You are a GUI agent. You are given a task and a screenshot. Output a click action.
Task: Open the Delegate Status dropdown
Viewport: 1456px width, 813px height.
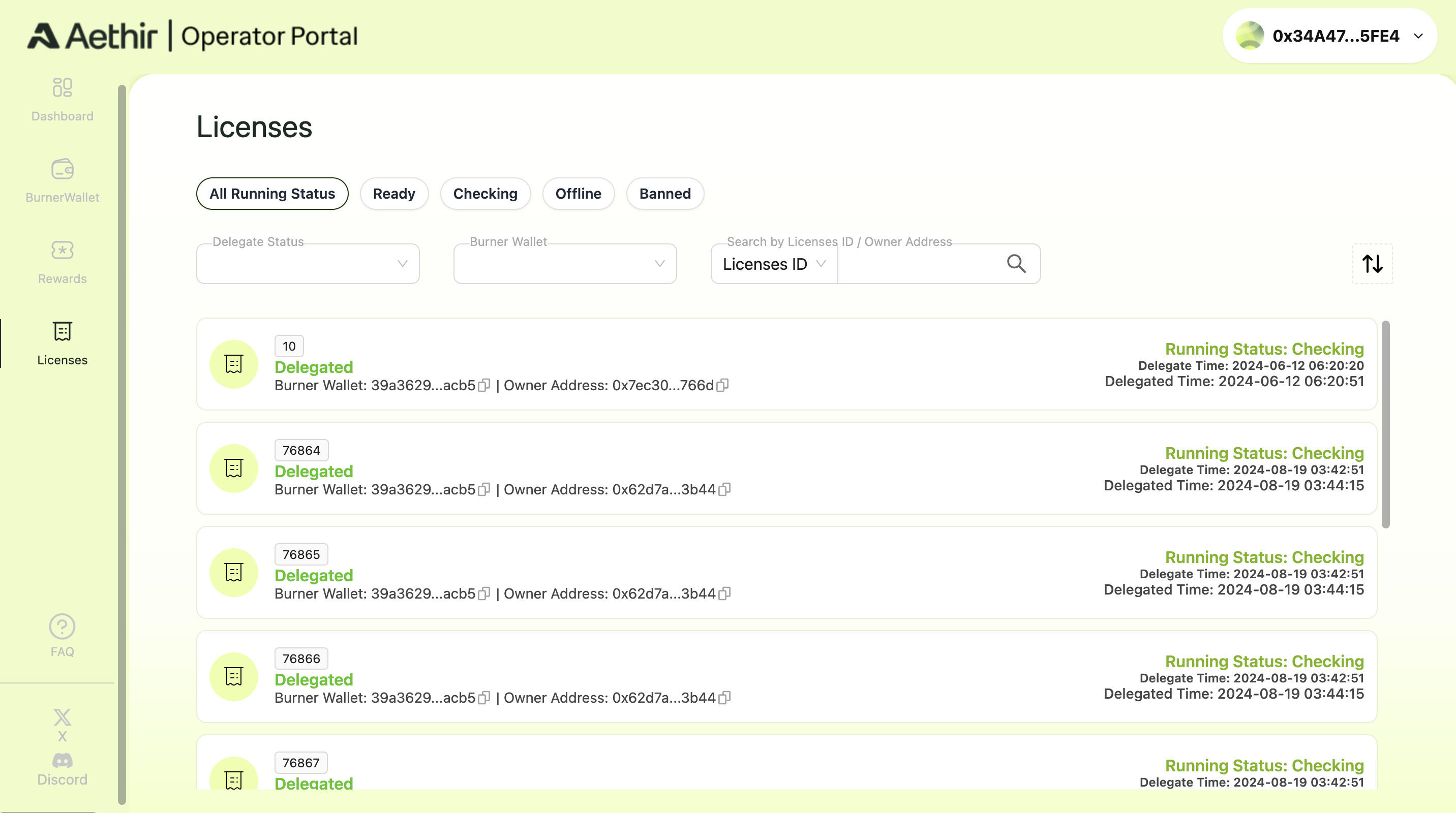(308, 264)
